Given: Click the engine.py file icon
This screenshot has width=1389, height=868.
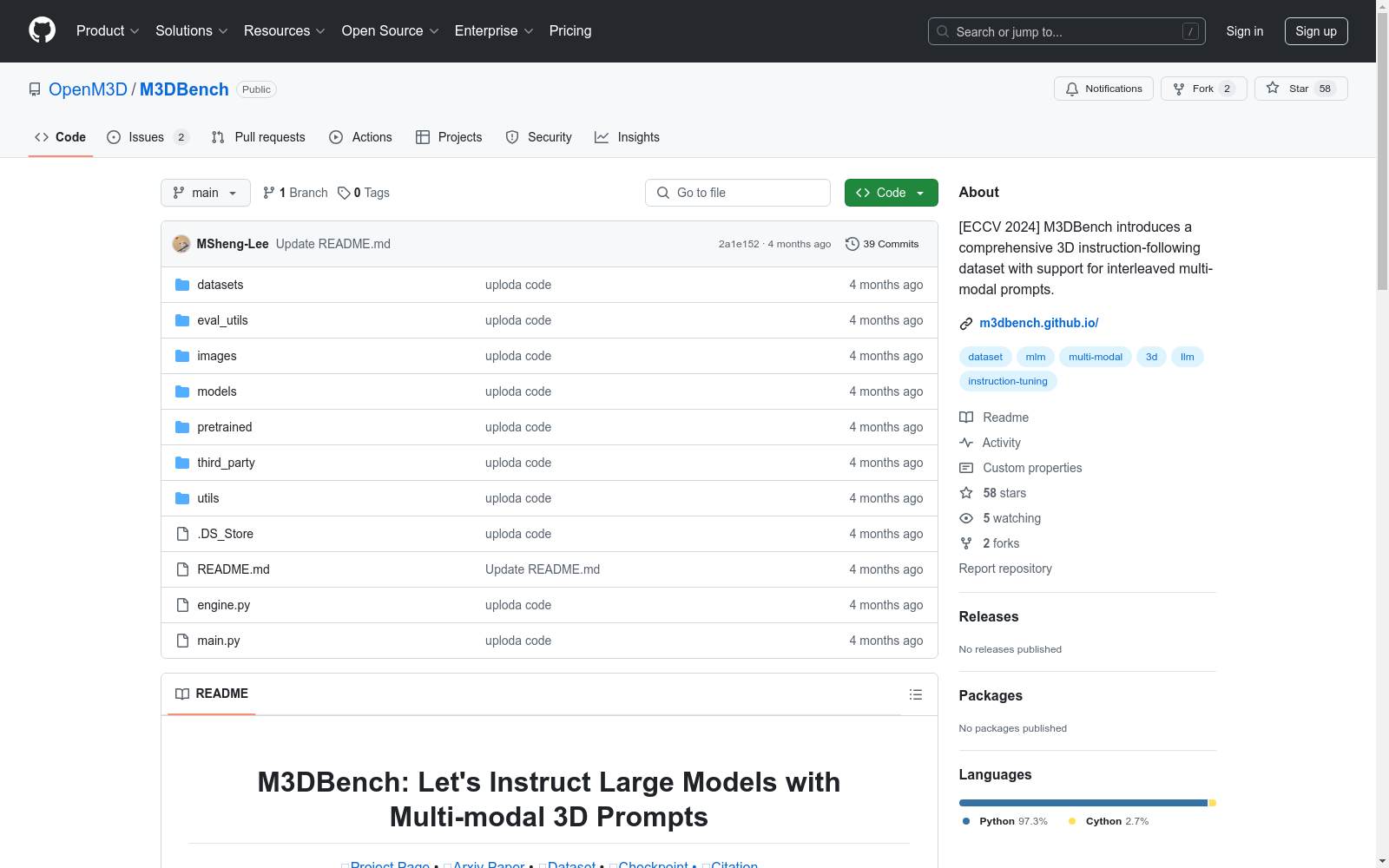Looking at the screenshot, I should 182,605.
